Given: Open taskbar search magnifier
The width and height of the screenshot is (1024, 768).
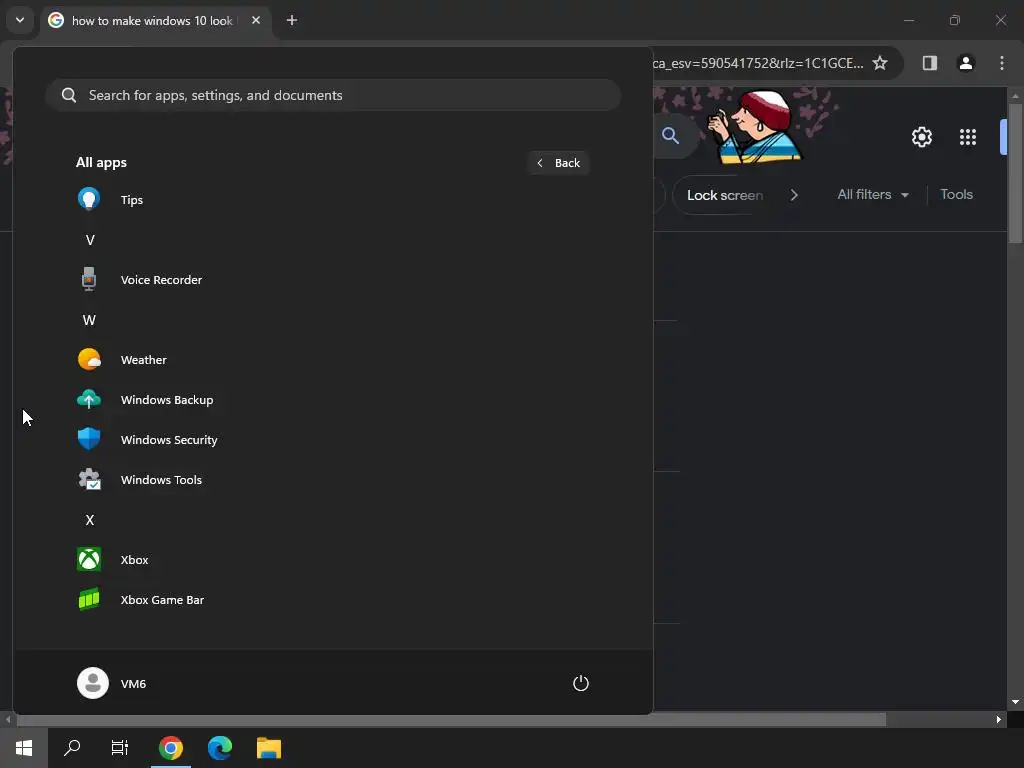Looking at the screenshot, I should 72,748.
